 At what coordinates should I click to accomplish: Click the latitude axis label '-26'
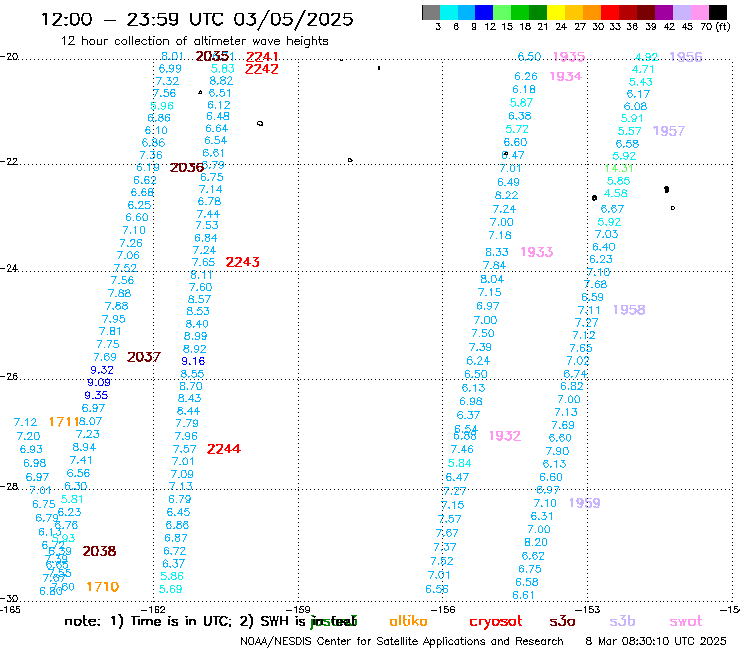9,377
